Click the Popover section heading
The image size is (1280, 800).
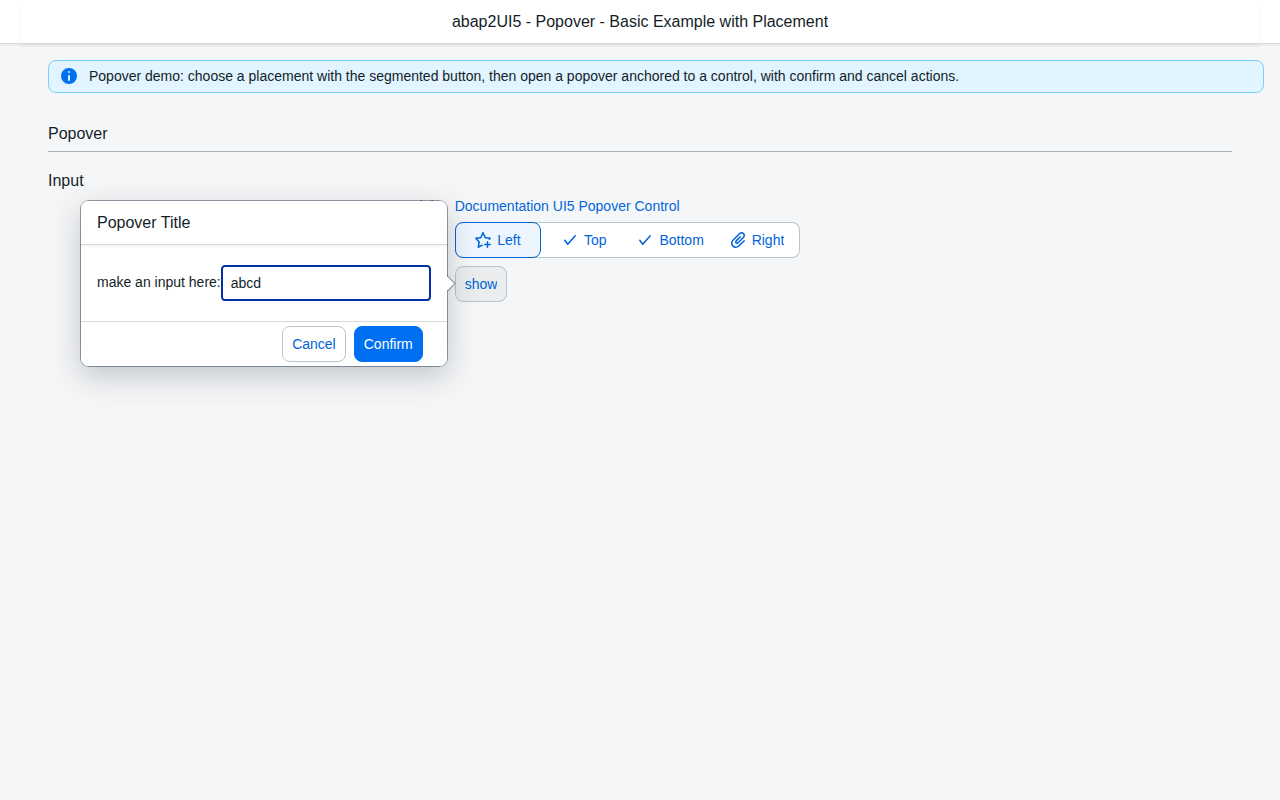point(78,134)
